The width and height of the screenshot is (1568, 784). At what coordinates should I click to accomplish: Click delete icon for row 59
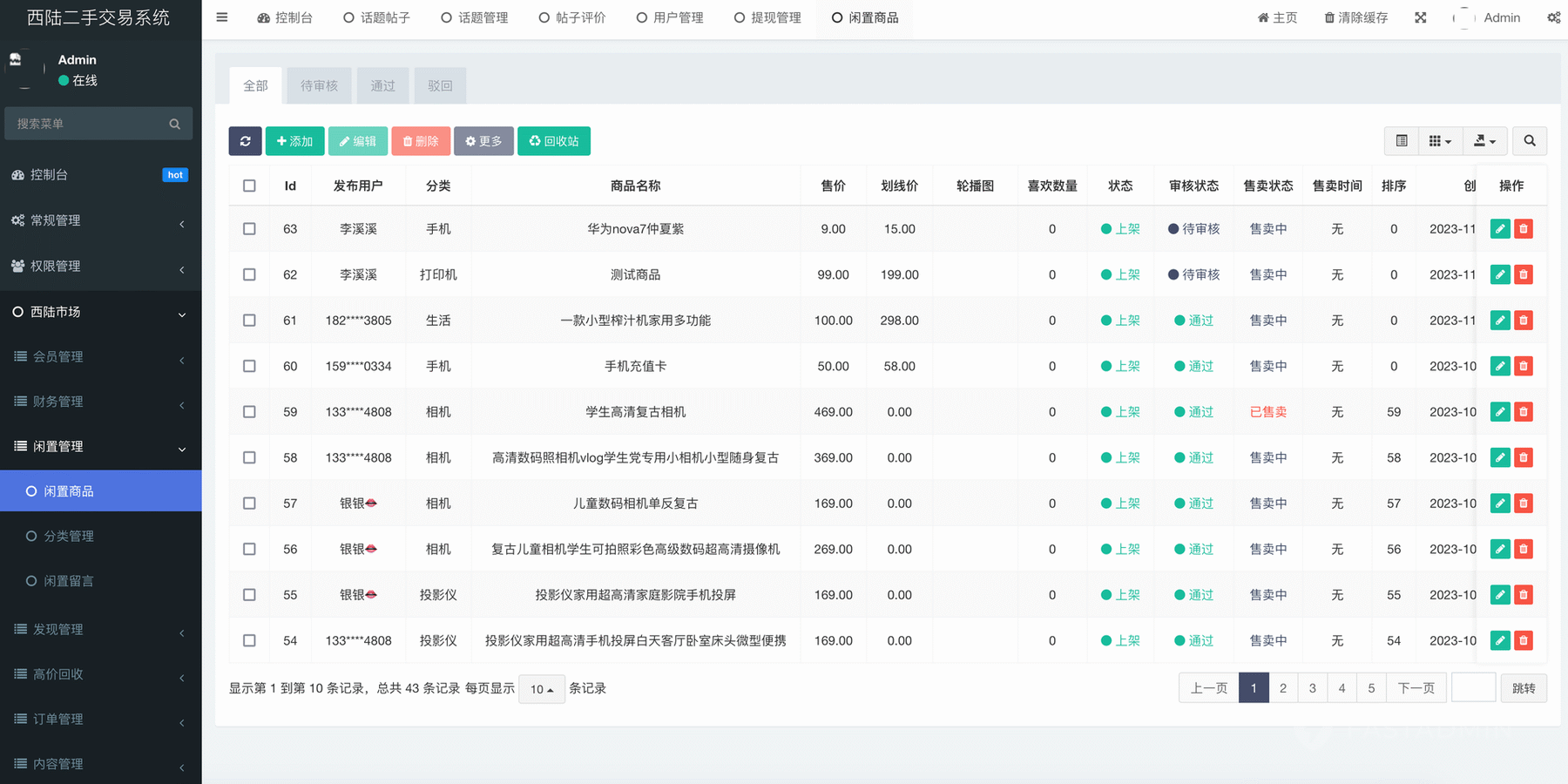[1523, 412]
